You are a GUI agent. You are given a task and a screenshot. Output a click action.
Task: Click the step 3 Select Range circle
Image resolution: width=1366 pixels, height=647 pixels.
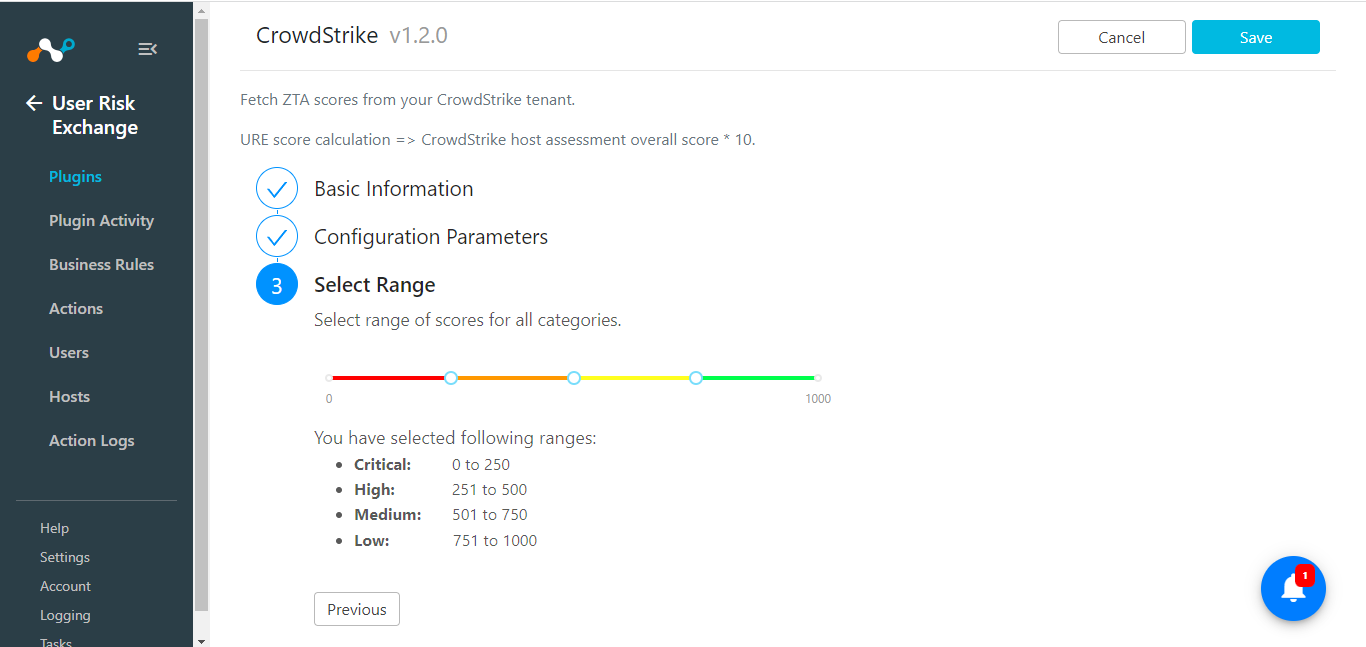[277, 285]
